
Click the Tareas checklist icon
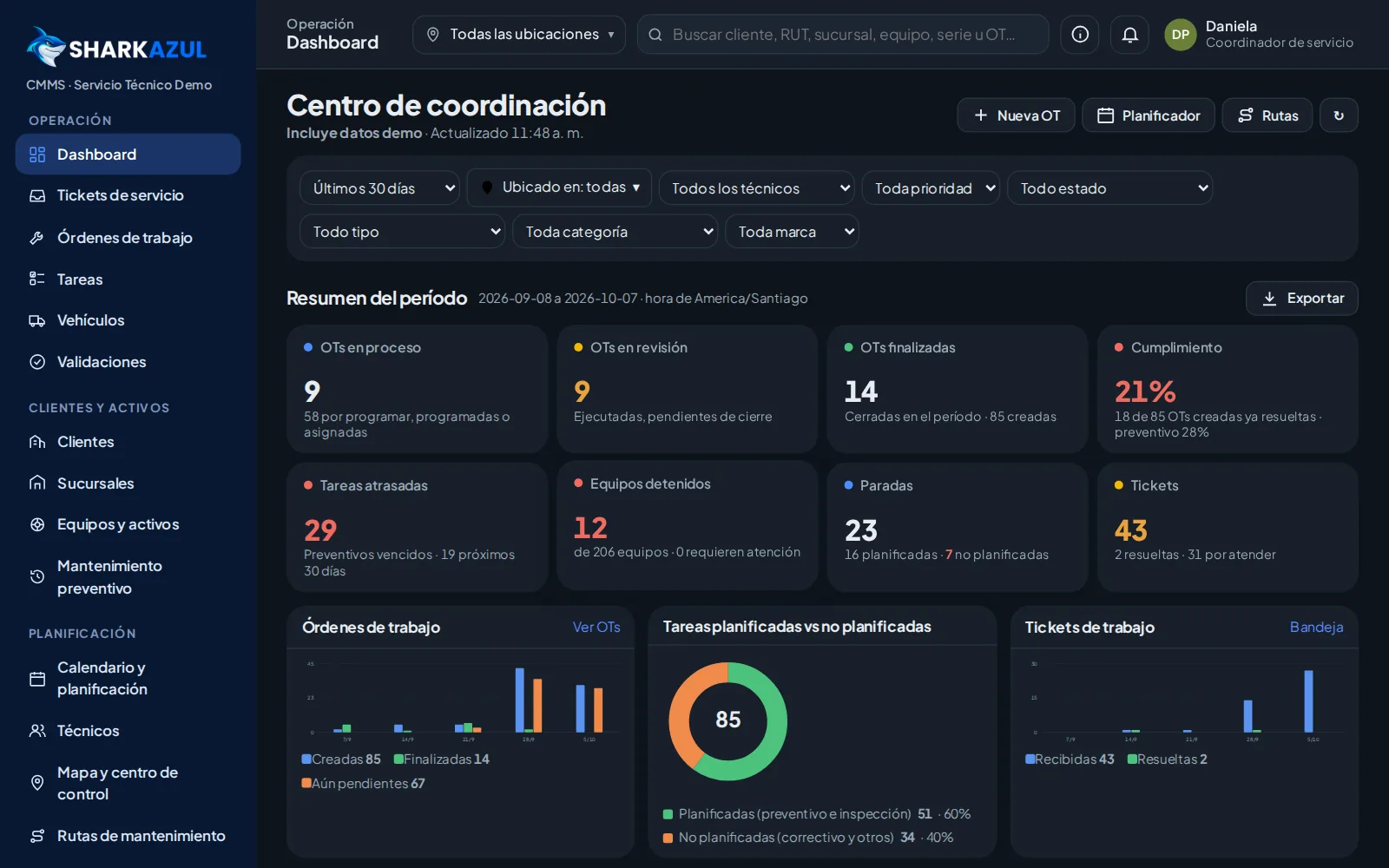click(x=37, y=279)
